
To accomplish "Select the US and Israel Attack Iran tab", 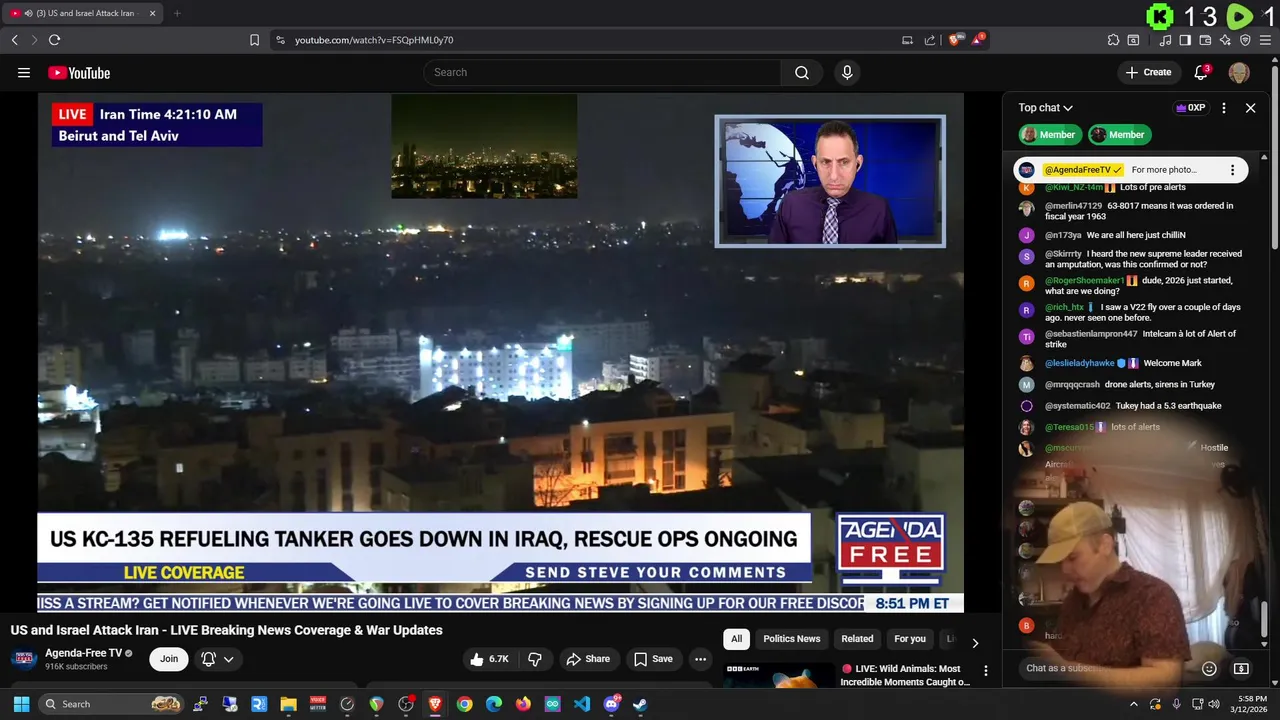I will pyautogui.click(x=83, y=13).
